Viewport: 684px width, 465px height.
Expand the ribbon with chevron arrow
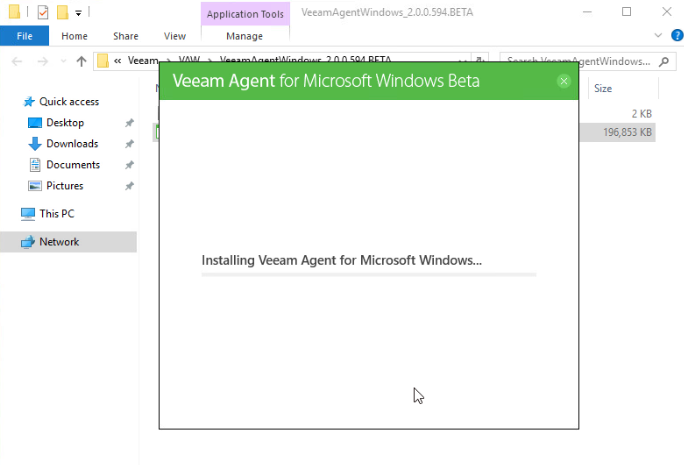(x=658, y=35)
